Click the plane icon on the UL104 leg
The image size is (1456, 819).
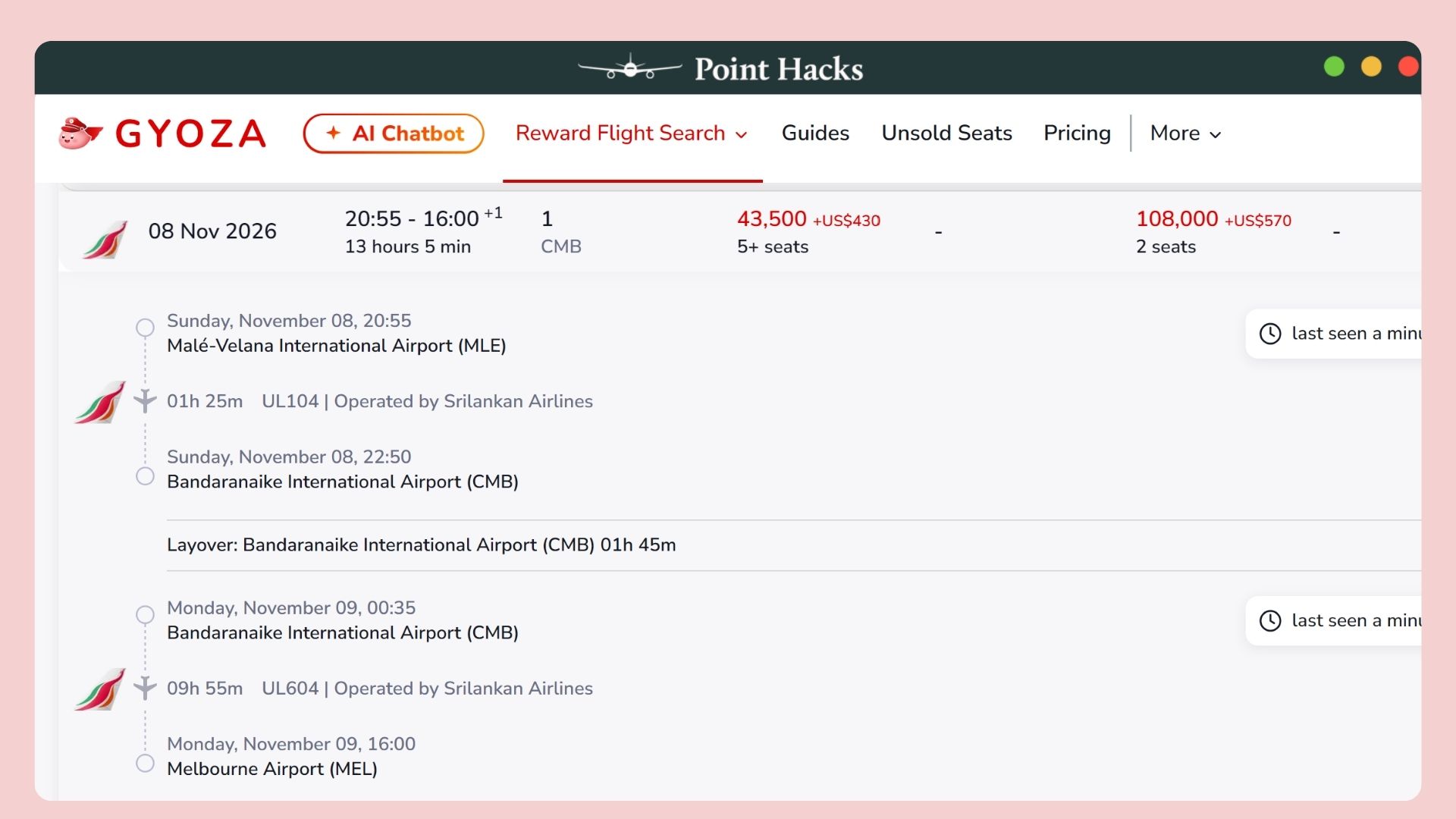[x=145, y=400]
